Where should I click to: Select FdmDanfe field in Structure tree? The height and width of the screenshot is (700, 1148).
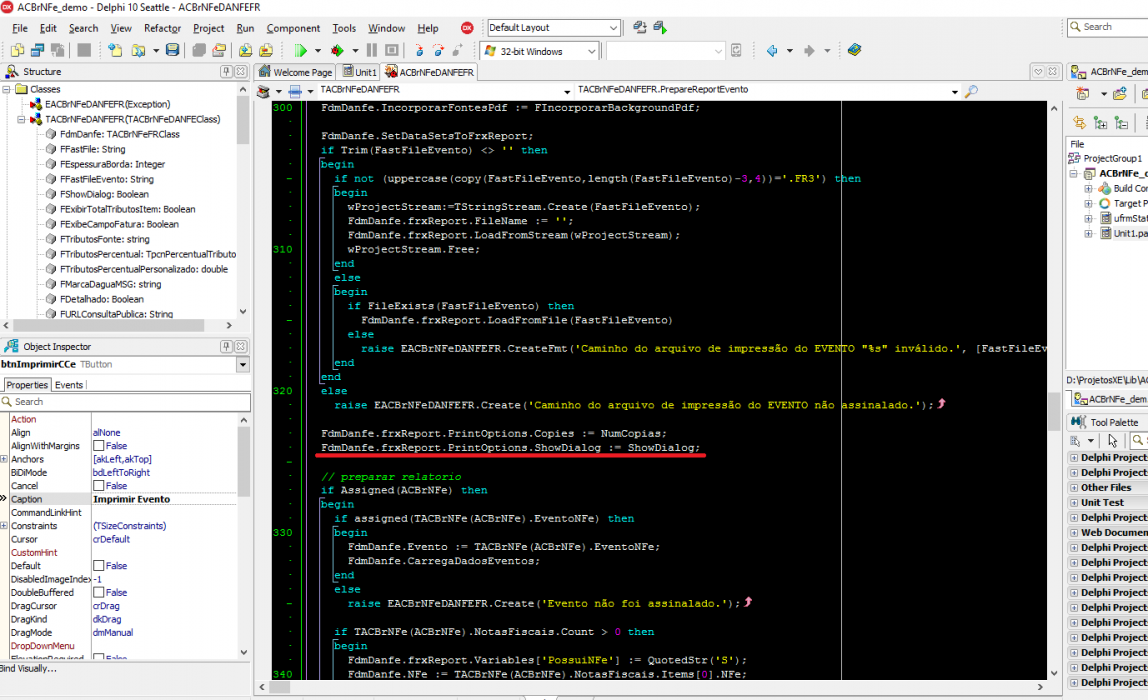[x=119, y=134]
